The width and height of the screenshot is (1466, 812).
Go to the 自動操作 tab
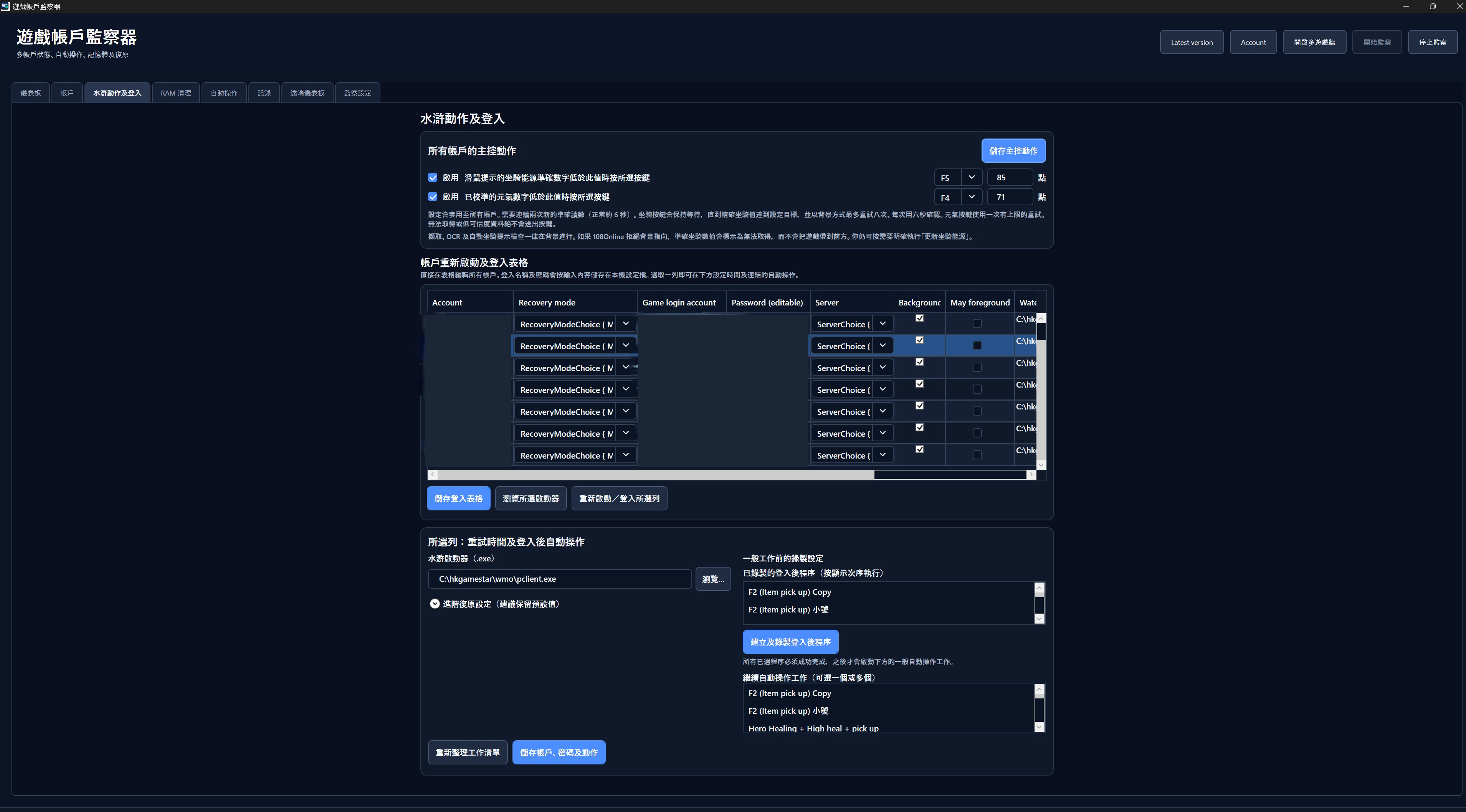coord(224,93)
